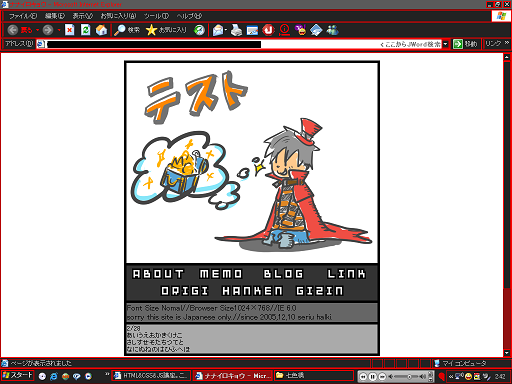Click the スタート Start button

coord(17,375)
